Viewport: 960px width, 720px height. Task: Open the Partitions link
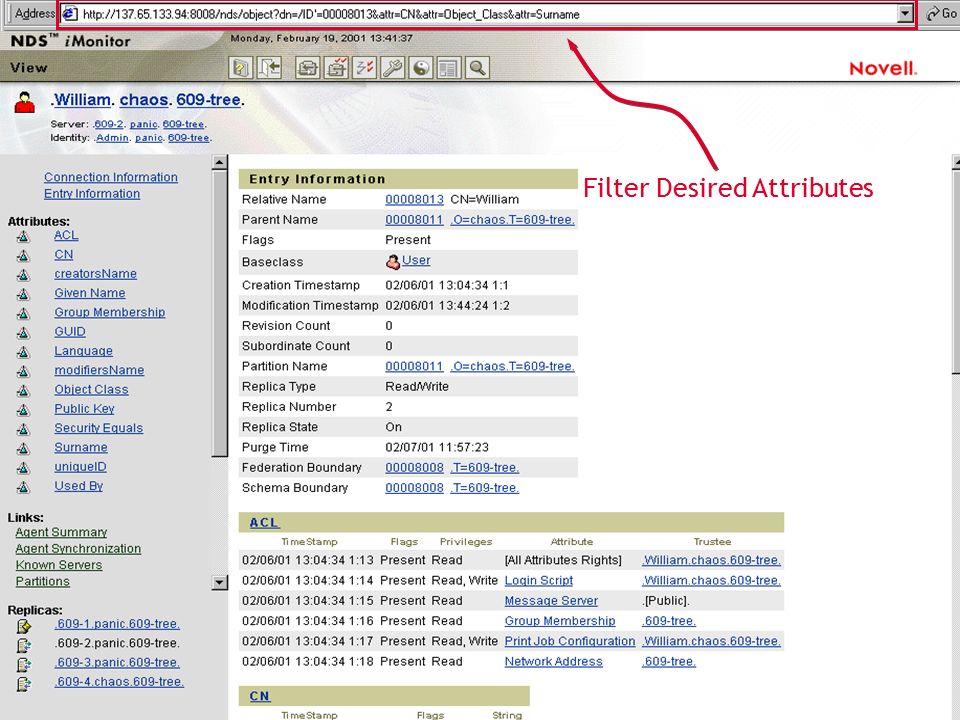tap(42, 581)
